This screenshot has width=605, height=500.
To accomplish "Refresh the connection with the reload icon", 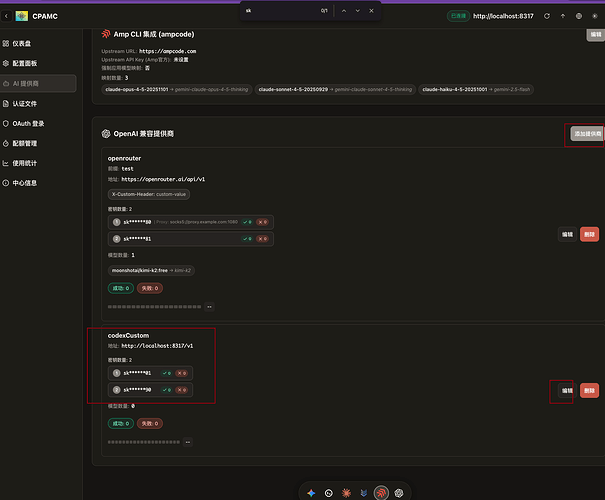I will pyautogui.click(x=547, y=16).
